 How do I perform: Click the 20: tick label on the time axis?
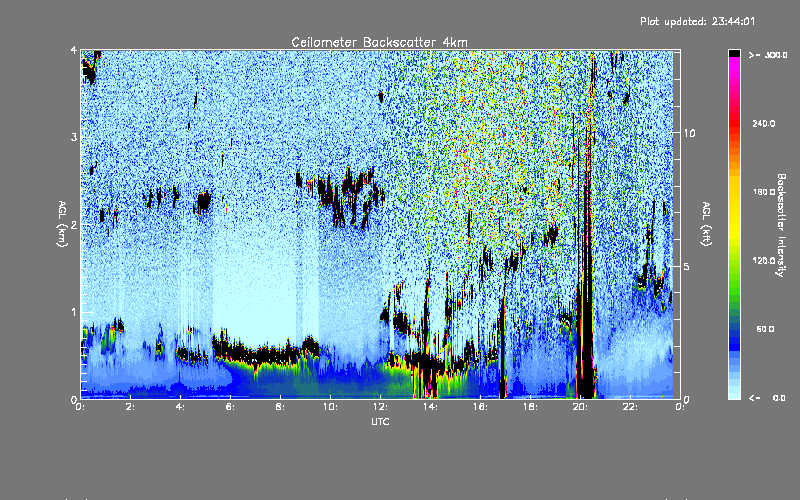point(580,407)
